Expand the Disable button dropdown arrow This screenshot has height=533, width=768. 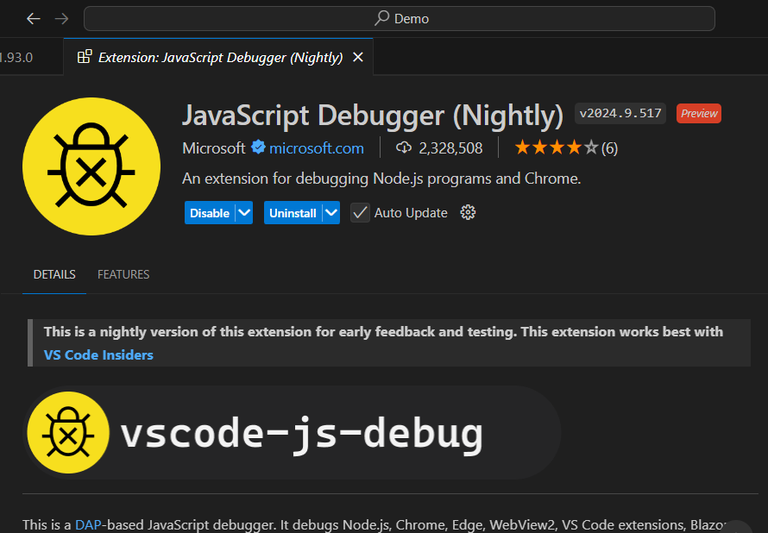pos(244,213)
